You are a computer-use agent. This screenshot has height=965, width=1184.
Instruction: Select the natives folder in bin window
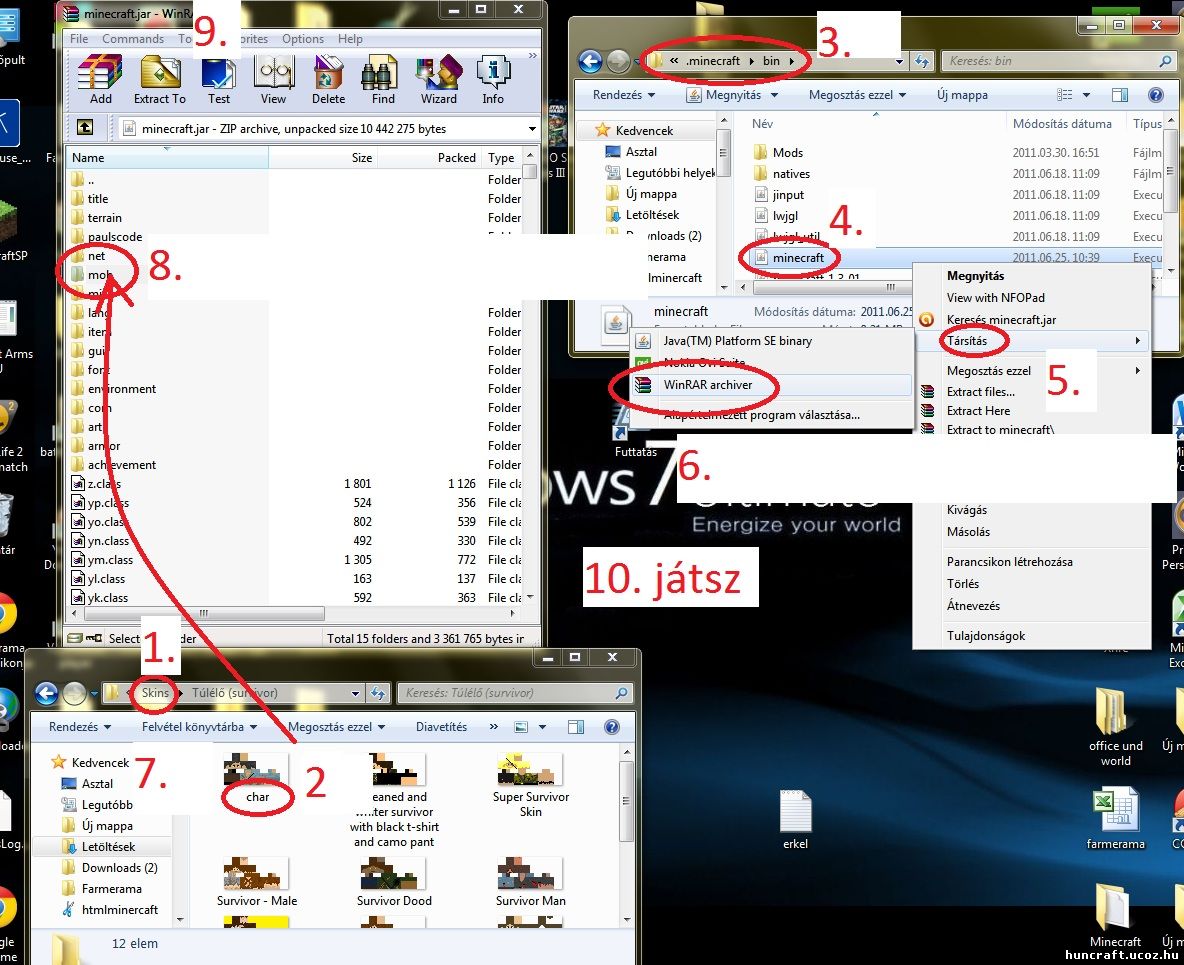tap(782, 174)
